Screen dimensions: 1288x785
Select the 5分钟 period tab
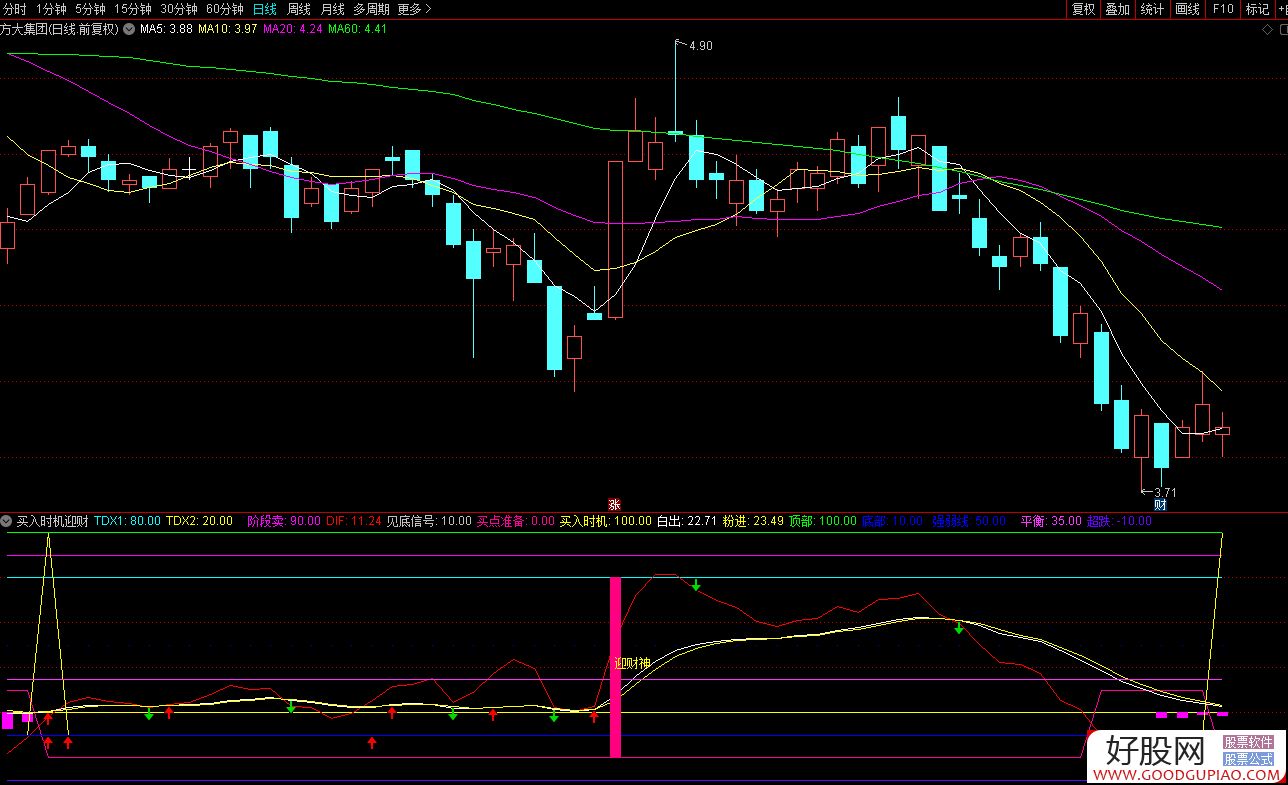click(x=90, y=9)
